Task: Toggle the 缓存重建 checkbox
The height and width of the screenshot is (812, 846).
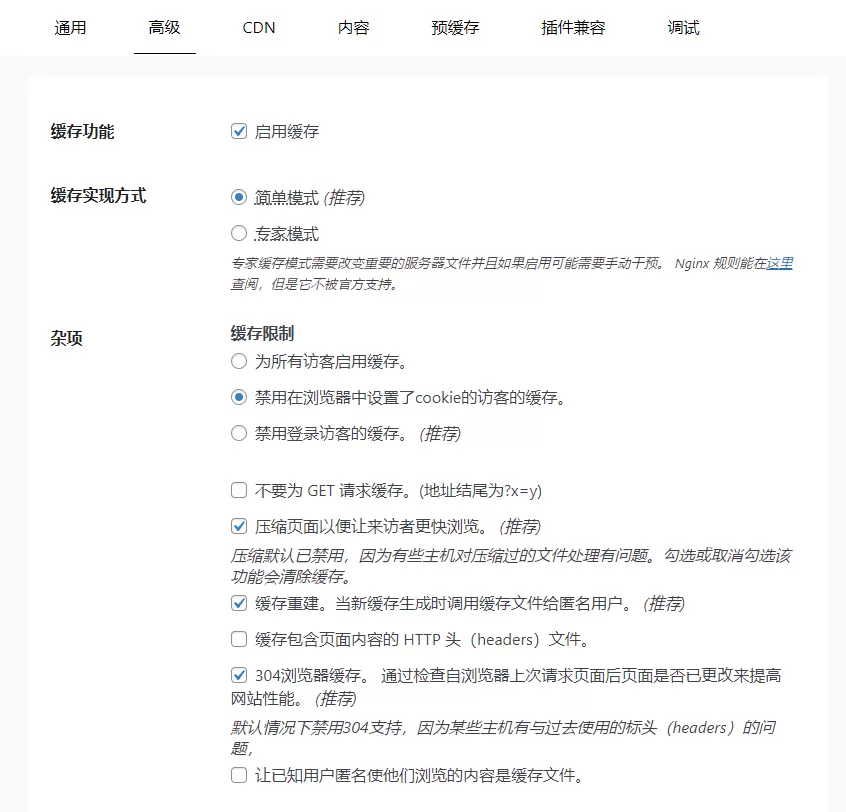Action: 239,603
